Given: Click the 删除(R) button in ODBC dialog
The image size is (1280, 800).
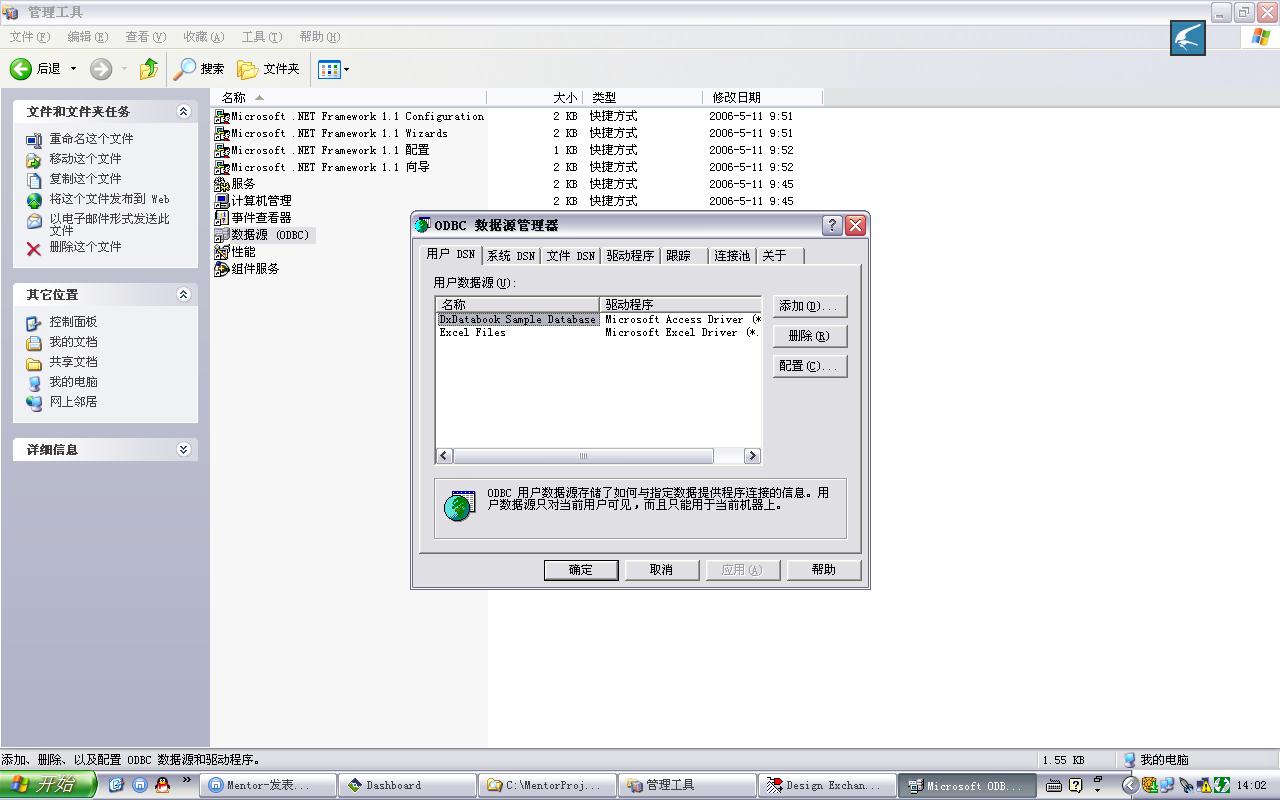Looking at the screenshot, I should pos(810,336).
